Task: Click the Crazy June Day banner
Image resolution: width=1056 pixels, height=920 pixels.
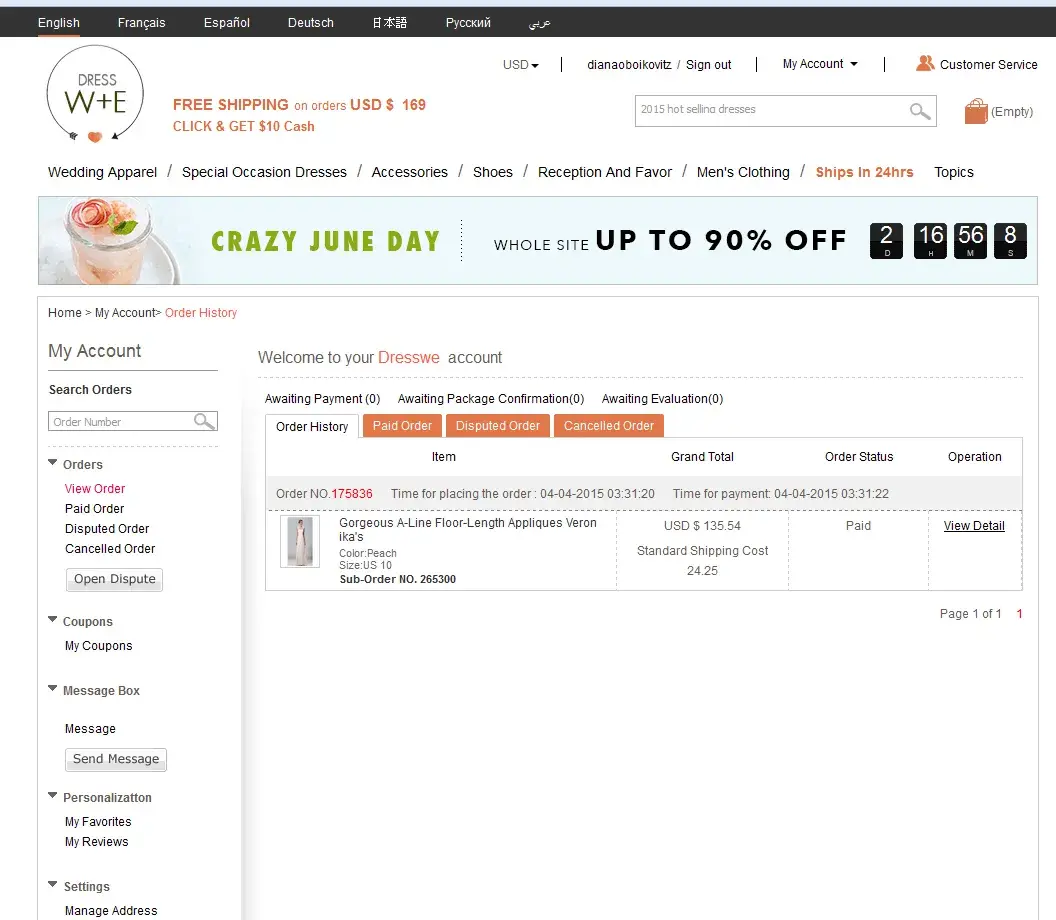Action: 537,240
